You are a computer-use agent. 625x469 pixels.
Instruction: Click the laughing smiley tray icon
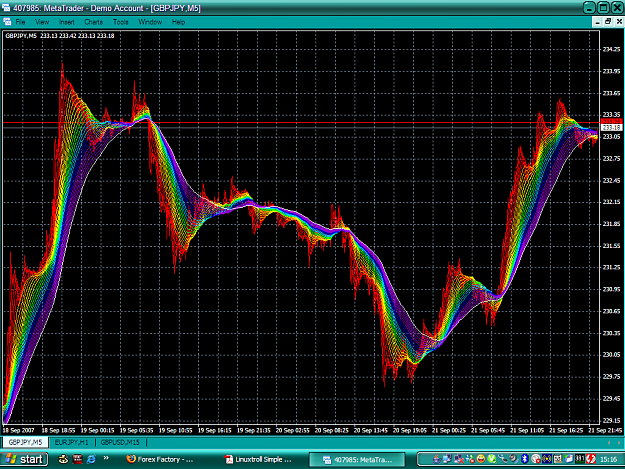click(481, 459)
